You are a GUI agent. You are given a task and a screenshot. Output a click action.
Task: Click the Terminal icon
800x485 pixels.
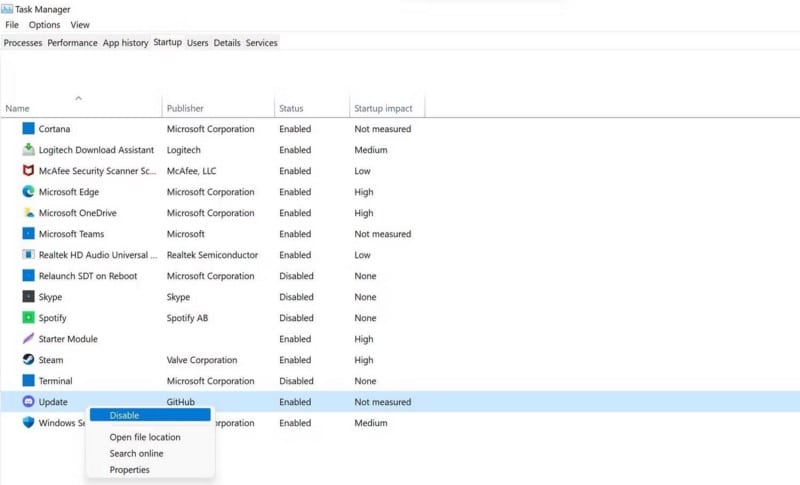29,380
